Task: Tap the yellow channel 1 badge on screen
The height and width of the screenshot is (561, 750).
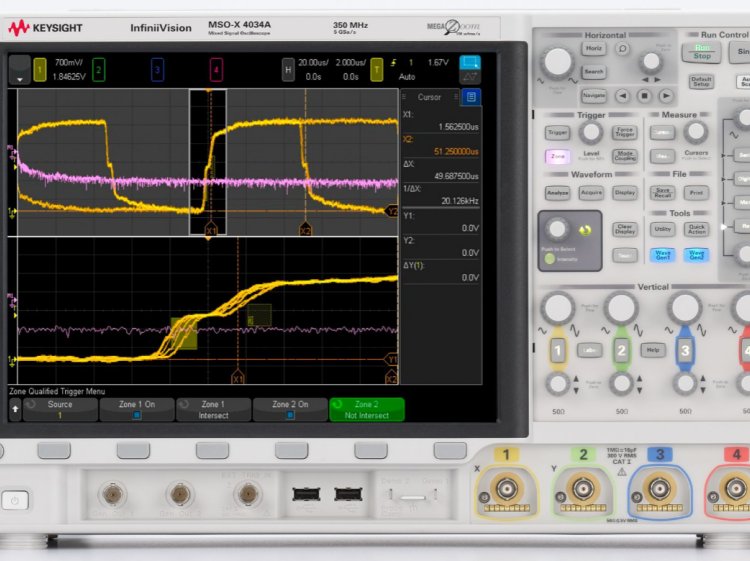Action: pos(40,70)
